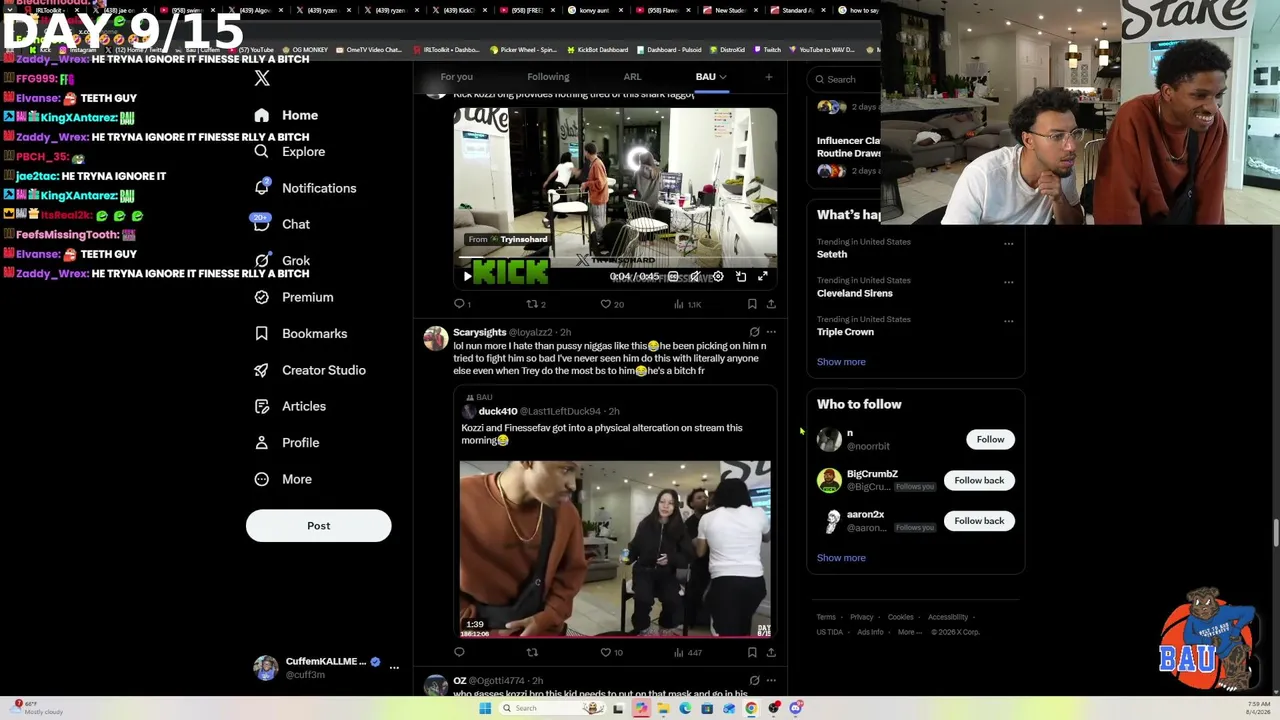Open options for Triple Crown trend
This screenshot has height=720, width=1280.
point(1008,321)
